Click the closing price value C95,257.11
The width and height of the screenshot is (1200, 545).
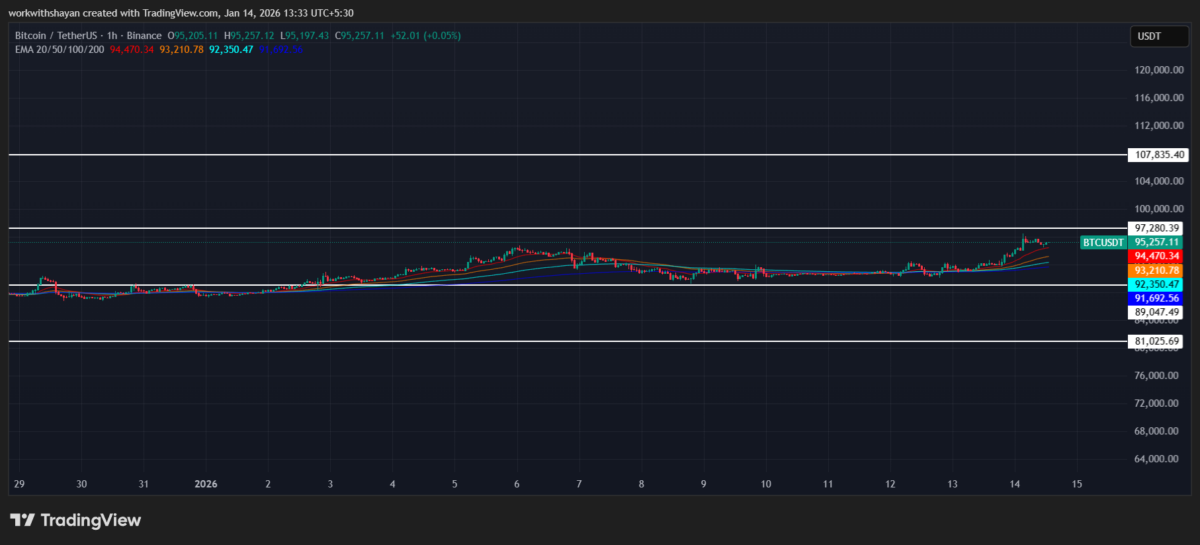coord(362,36)
